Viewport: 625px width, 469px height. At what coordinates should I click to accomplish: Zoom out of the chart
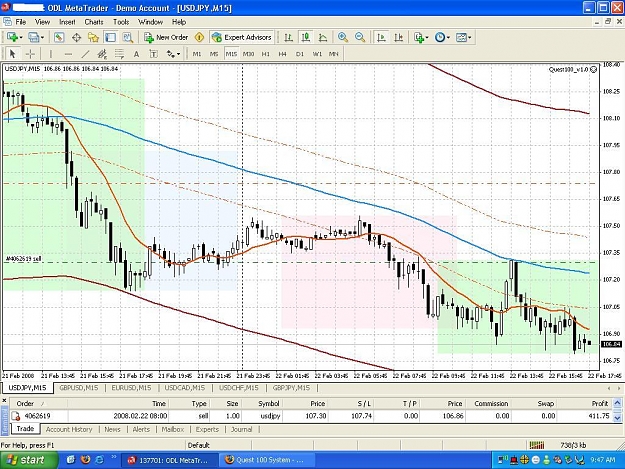[x=360, y=37]
